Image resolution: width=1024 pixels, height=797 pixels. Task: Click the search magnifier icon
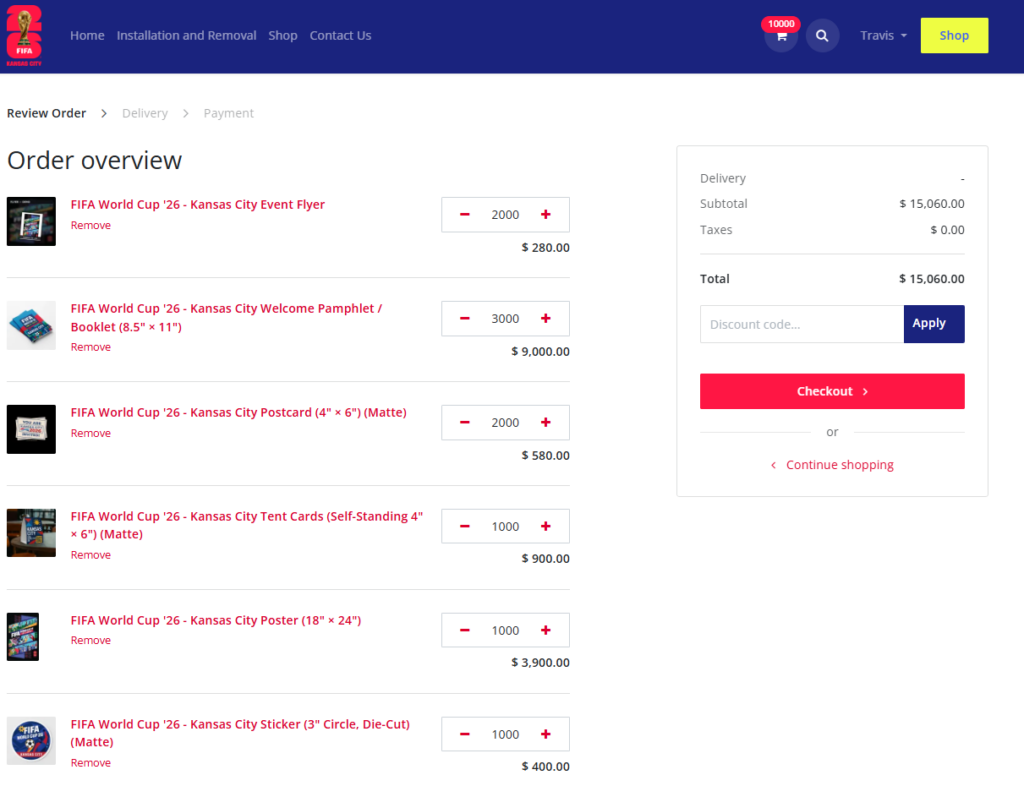coord(822,36)
